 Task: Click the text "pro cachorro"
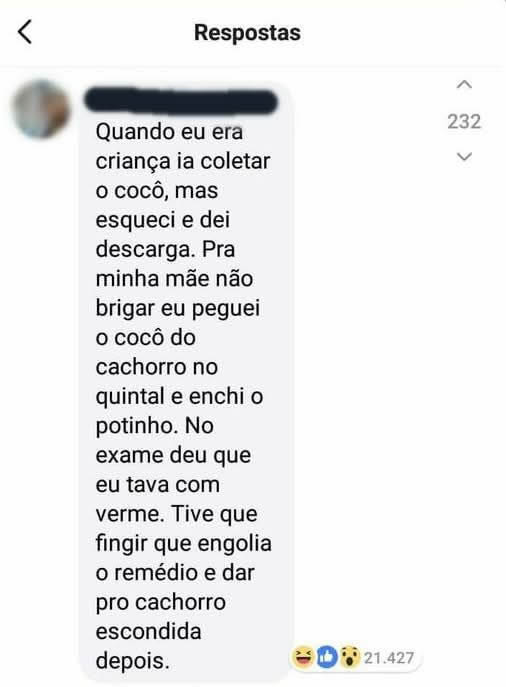161,603
